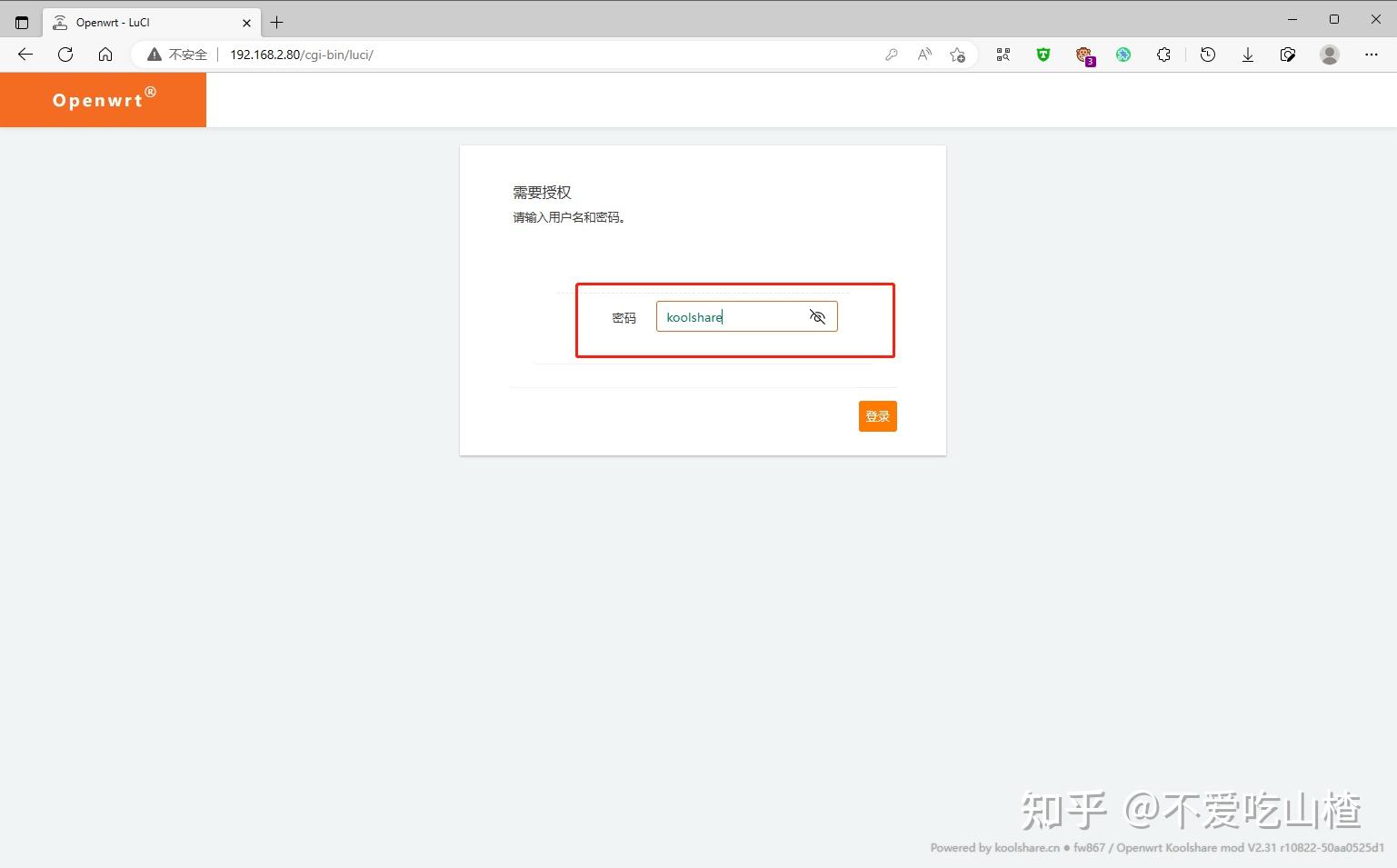Open the Tampermonkey extension icon
The width and height of the screenshot is (1397, 868).
(1084, 55)
